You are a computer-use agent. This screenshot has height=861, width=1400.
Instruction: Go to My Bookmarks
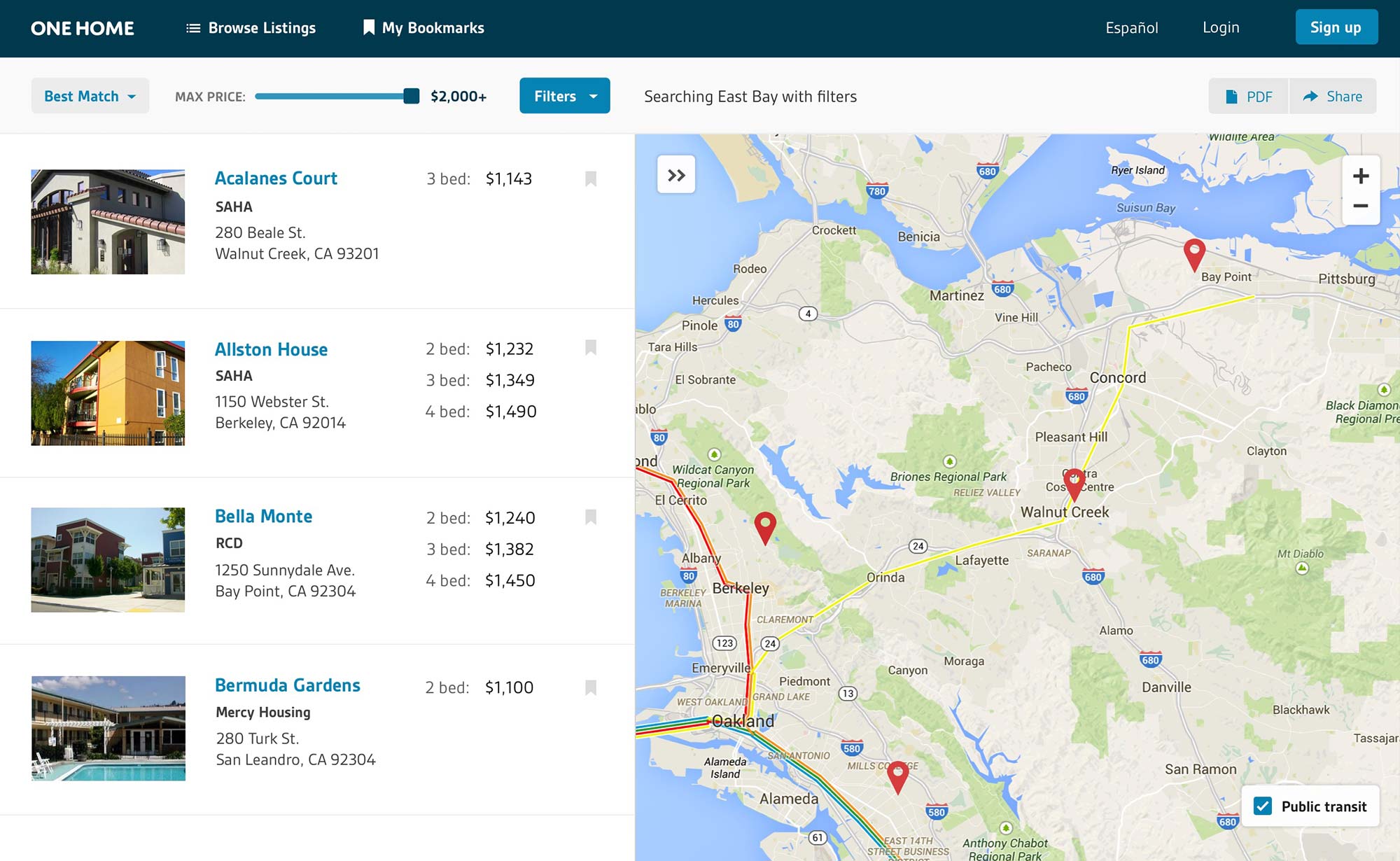click(423, 28)
